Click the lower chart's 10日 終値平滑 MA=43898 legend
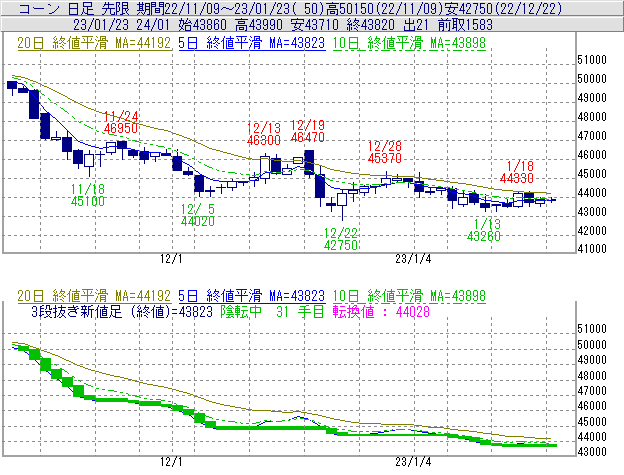Viewport: 624px width, 475px height. (x=409, y=296)
